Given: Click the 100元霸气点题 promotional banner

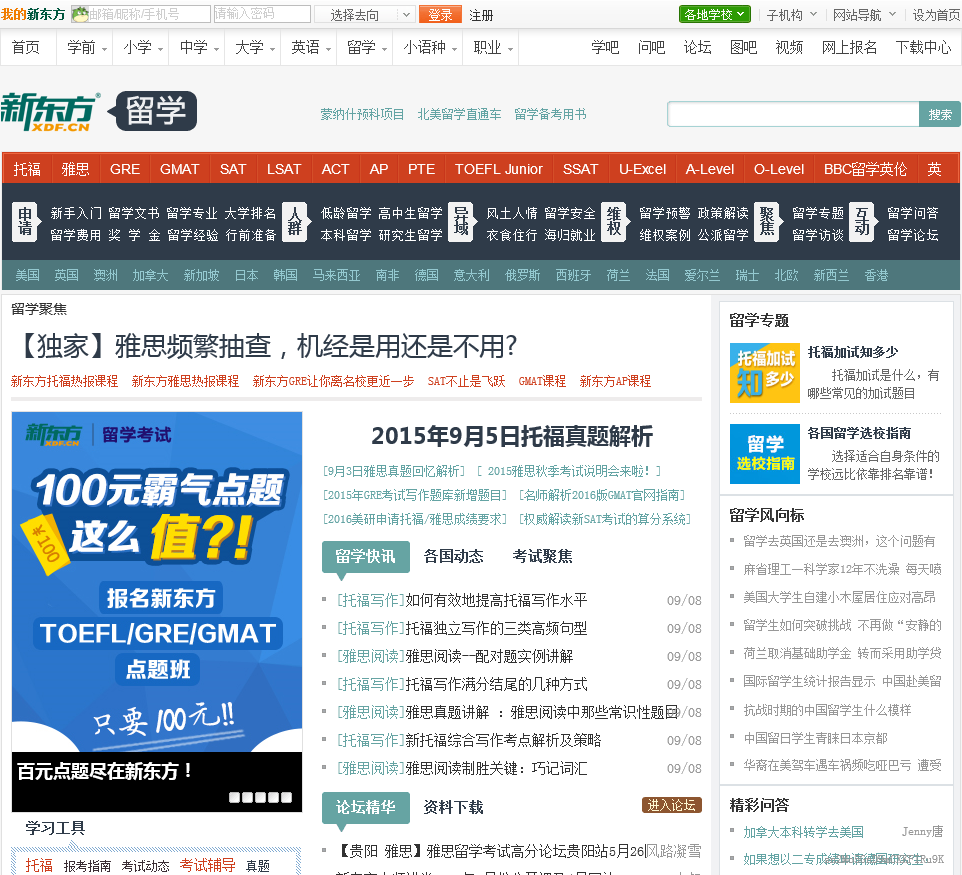Looking at the screenshot, I should pos(157,582).
